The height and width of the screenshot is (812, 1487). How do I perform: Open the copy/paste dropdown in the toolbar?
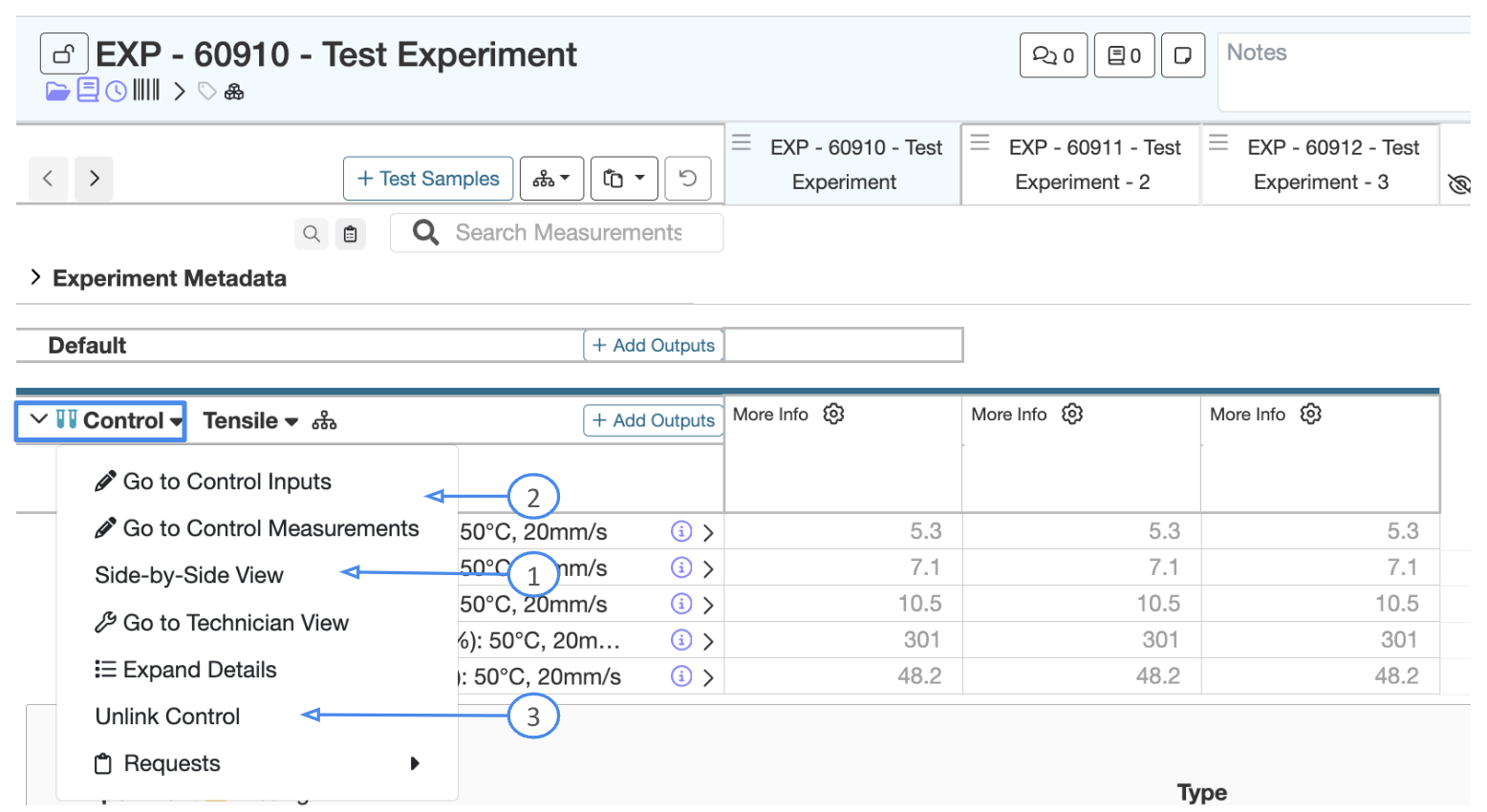click(624, 179)
